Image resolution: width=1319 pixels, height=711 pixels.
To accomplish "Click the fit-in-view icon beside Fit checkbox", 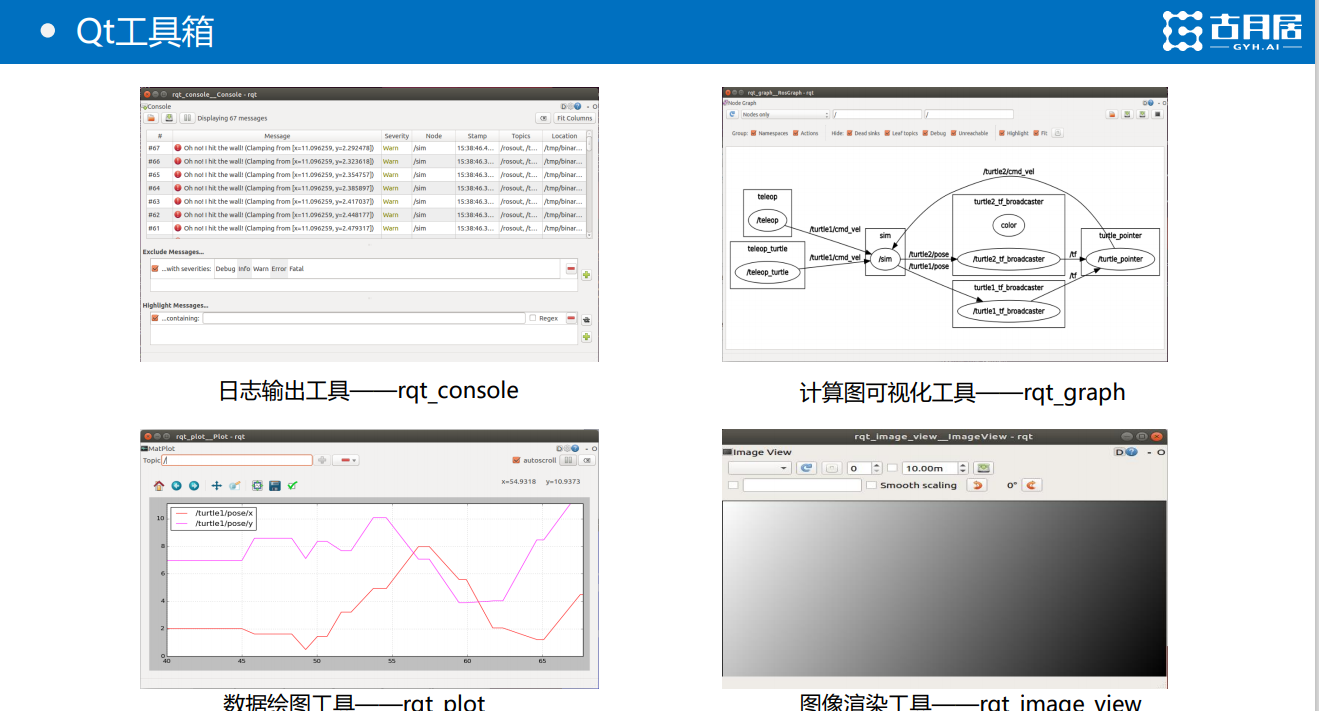I will 1058,133.
